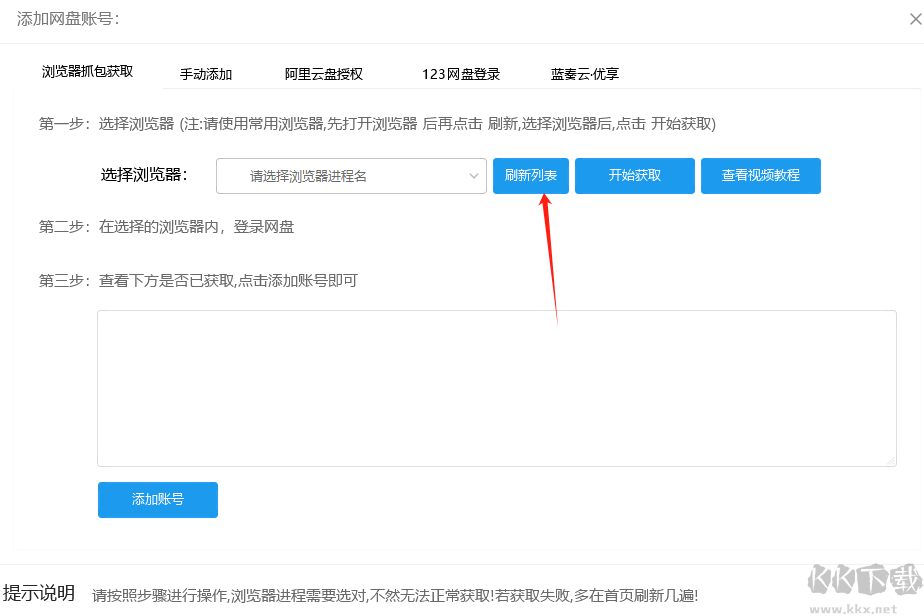Select the 123网盘登录 tab
The image size is (924, 616).
coord(460,73)
